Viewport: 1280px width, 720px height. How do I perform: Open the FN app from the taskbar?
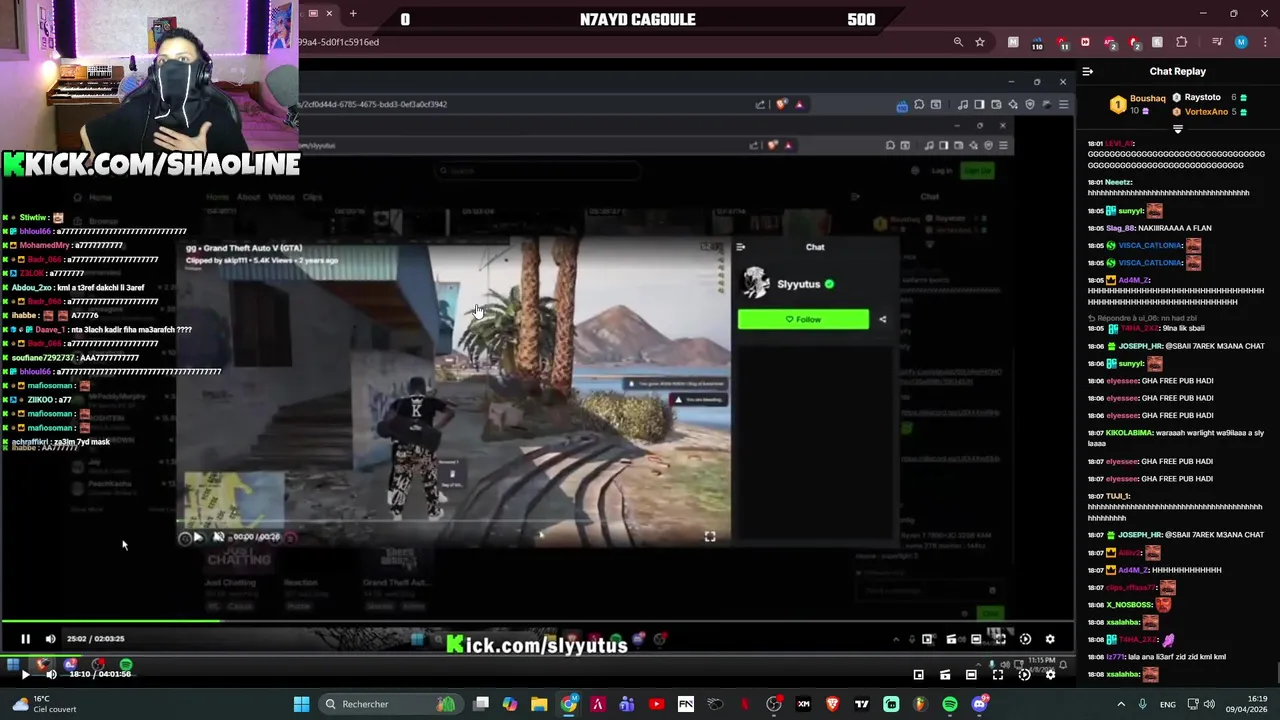click(x=686, y=704)
